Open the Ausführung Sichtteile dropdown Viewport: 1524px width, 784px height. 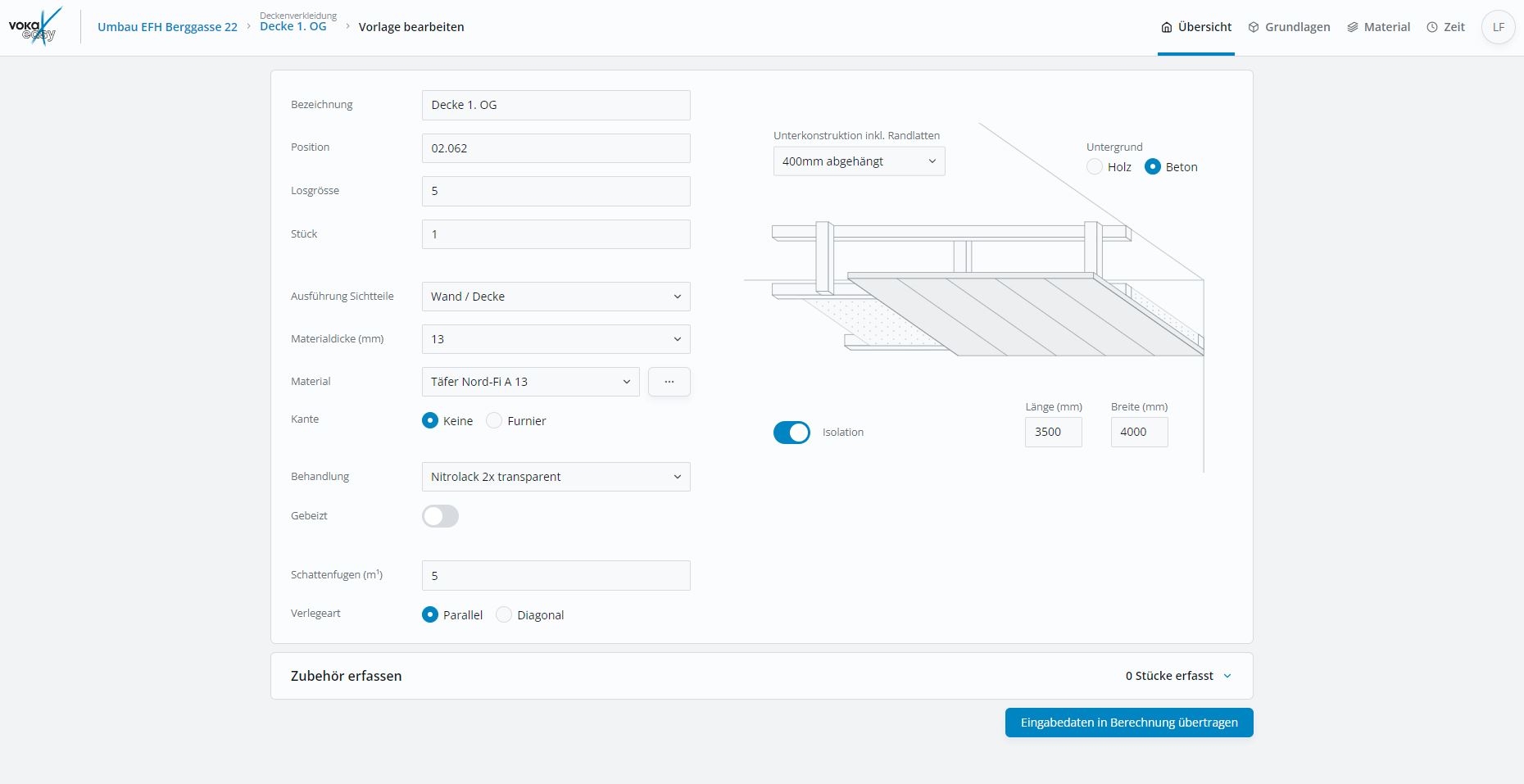coord(556,297)
